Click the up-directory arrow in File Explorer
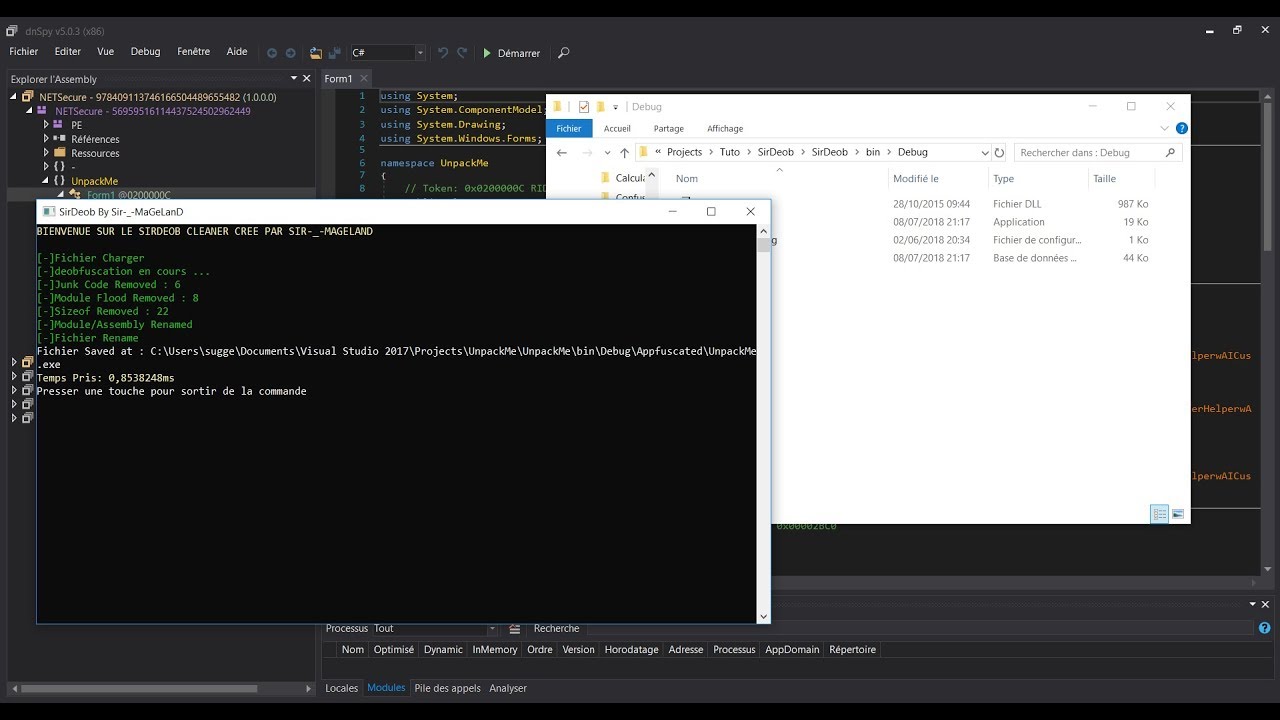 (x=625, y=153)
